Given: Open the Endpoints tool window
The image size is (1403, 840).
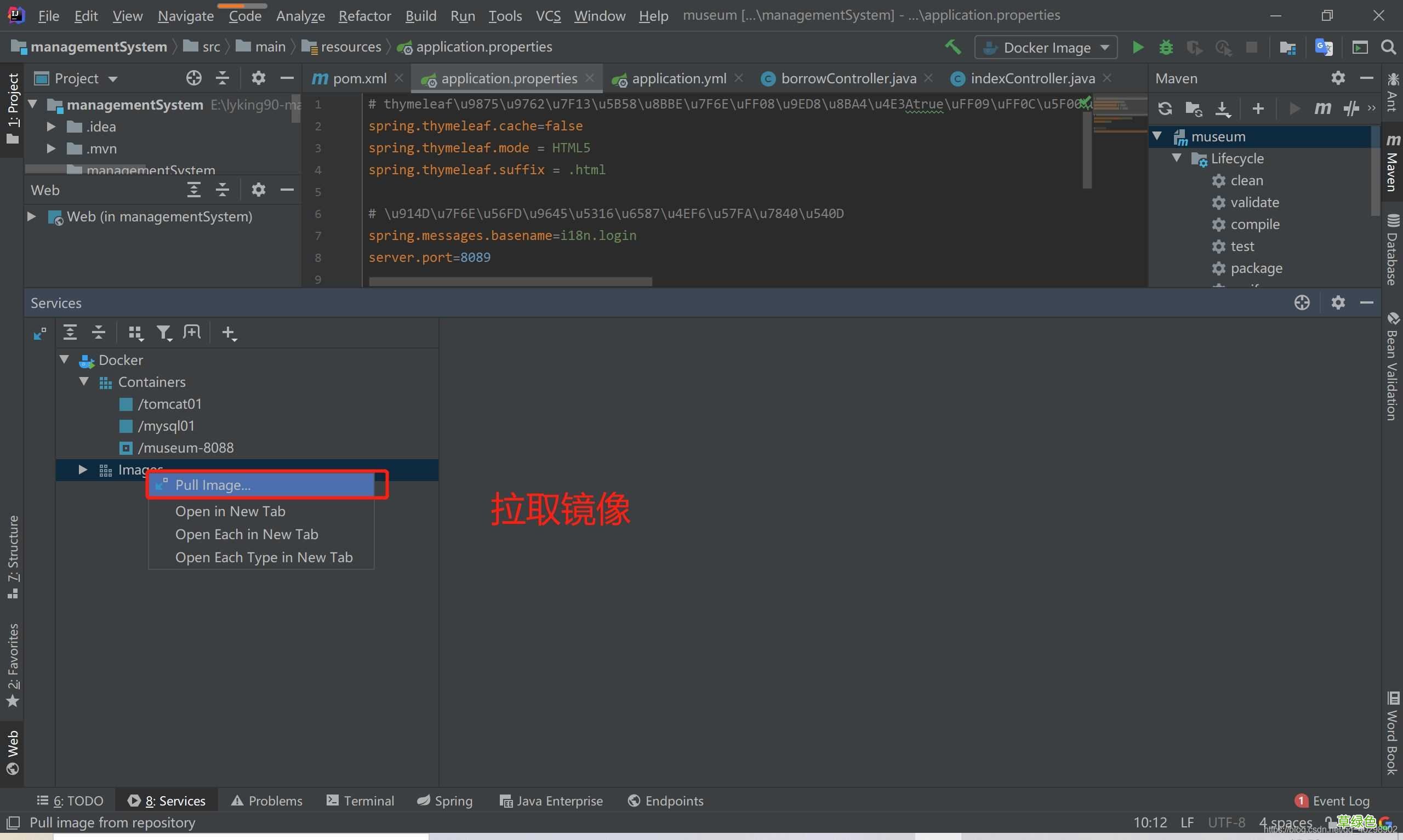Looking at the screenshot, I should click(665, 801).
